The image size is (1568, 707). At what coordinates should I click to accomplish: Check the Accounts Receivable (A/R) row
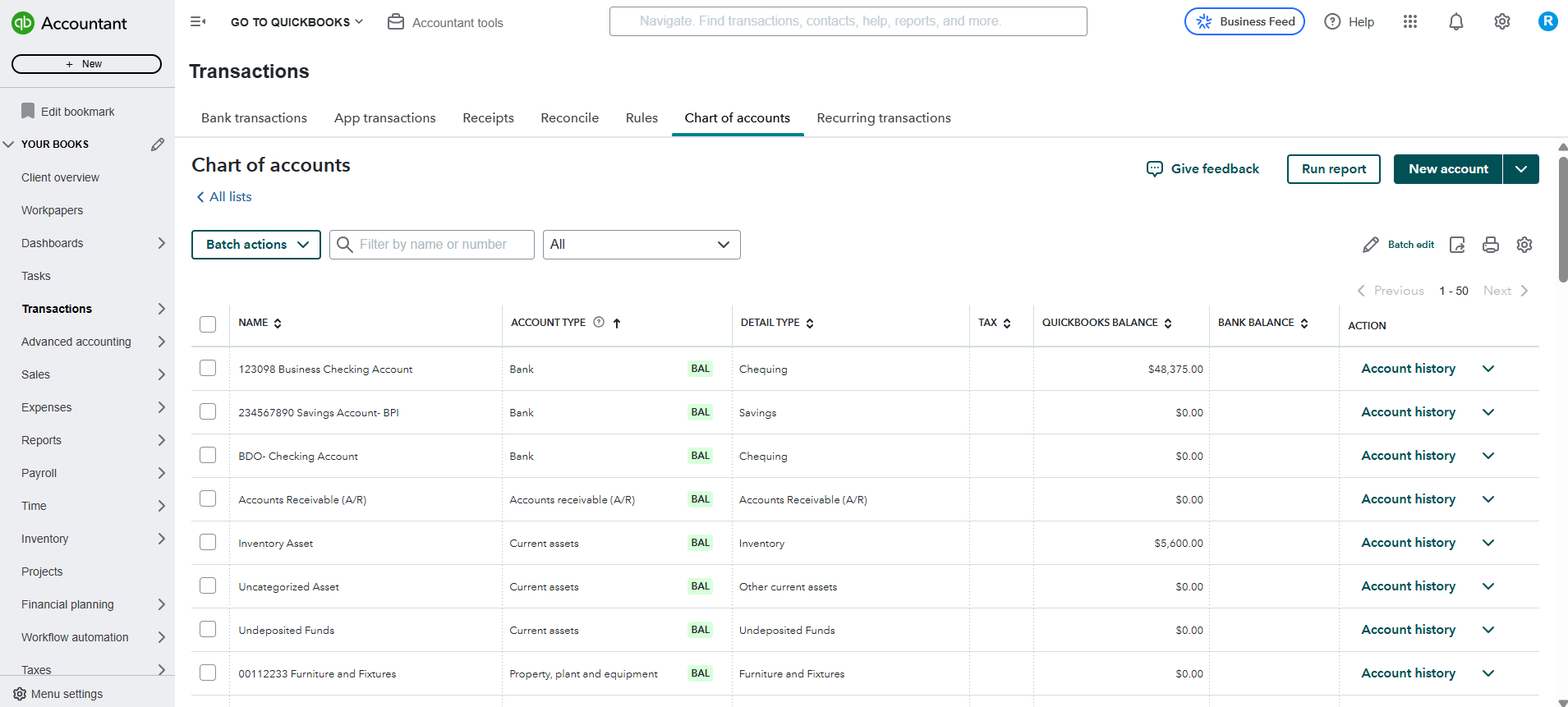click(208, 498)
